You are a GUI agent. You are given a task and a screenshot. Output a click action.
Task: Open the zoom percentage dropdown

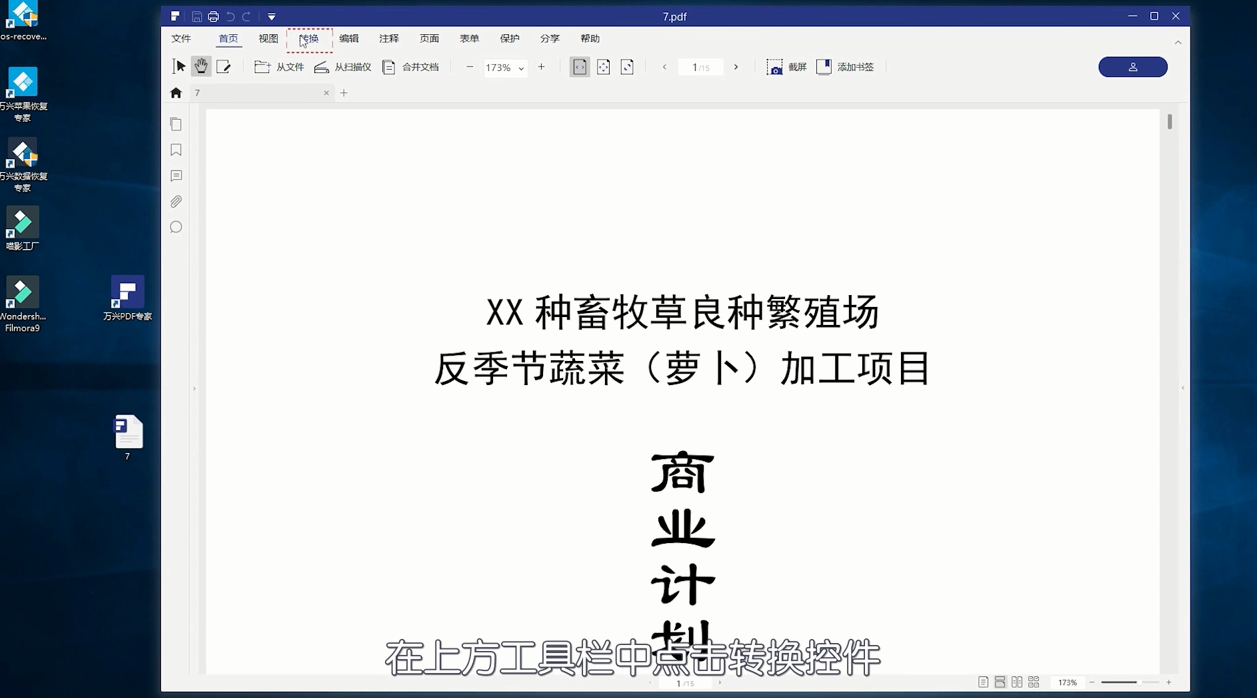click(519, 67)
